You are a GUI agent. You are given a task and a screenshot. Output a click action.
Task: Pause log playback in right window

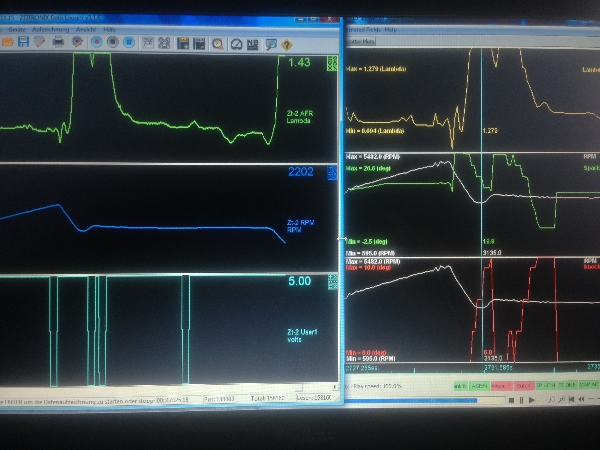pyautogui.click(x=521, y=400)
